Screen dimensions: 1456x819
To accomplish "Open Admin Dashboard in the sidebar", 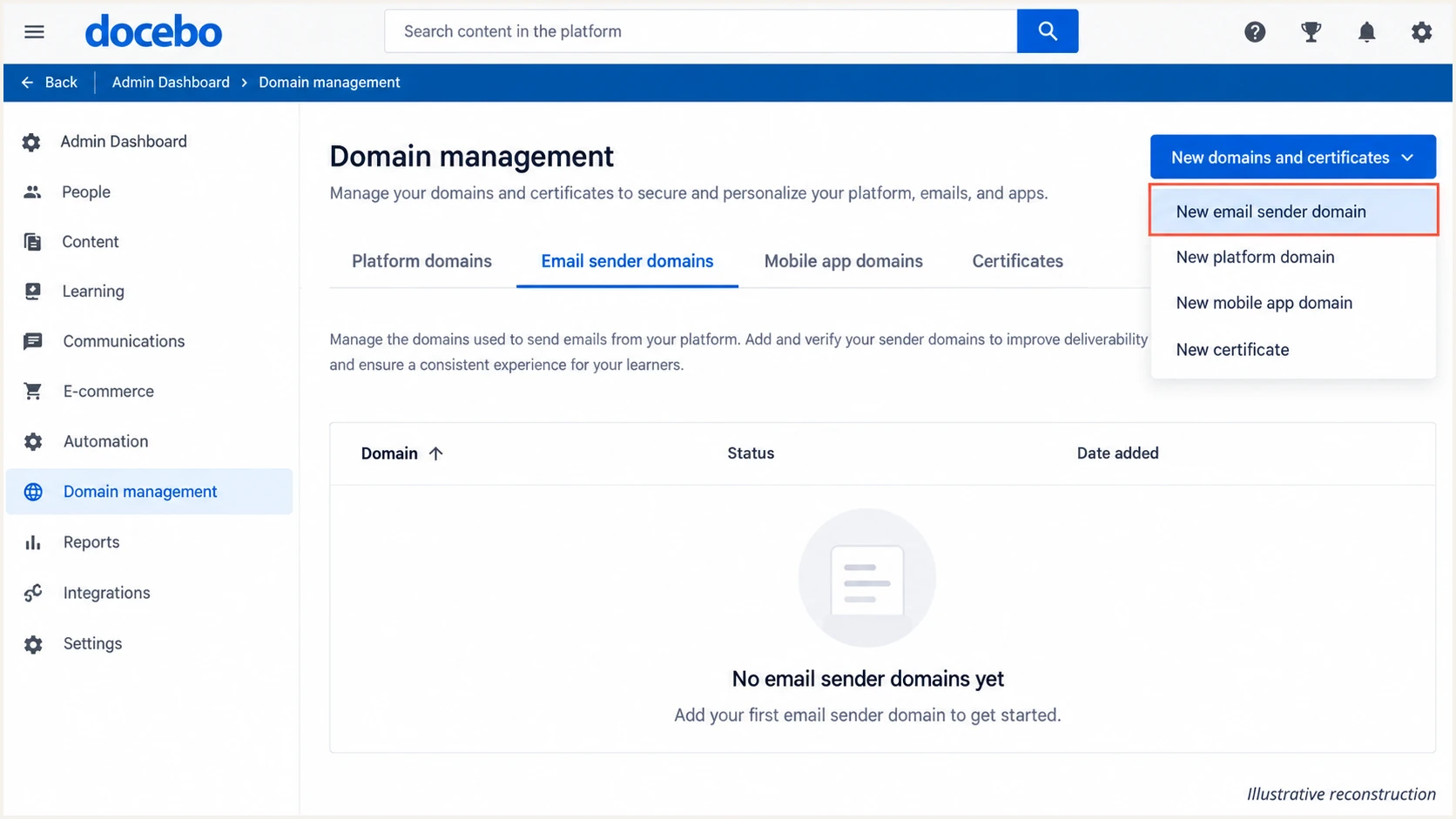I will coord(149,141).
